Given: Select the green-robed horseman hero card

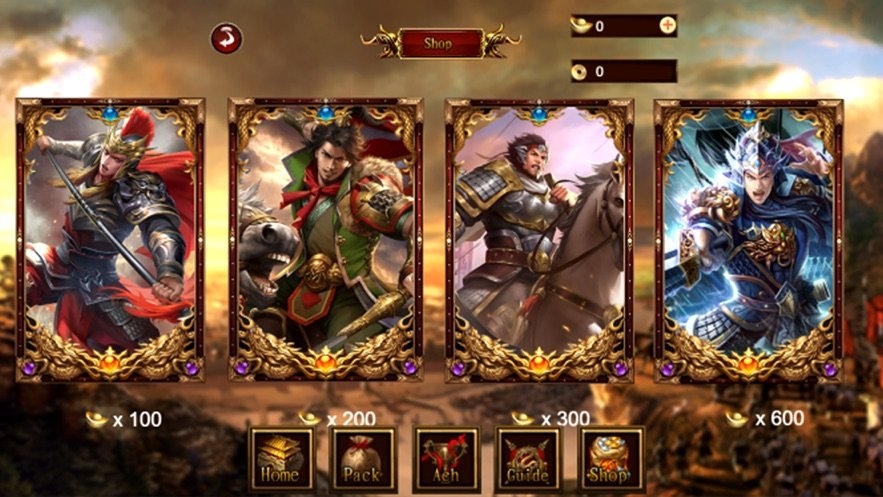Looking at the screenshot, I should point(325,240).
